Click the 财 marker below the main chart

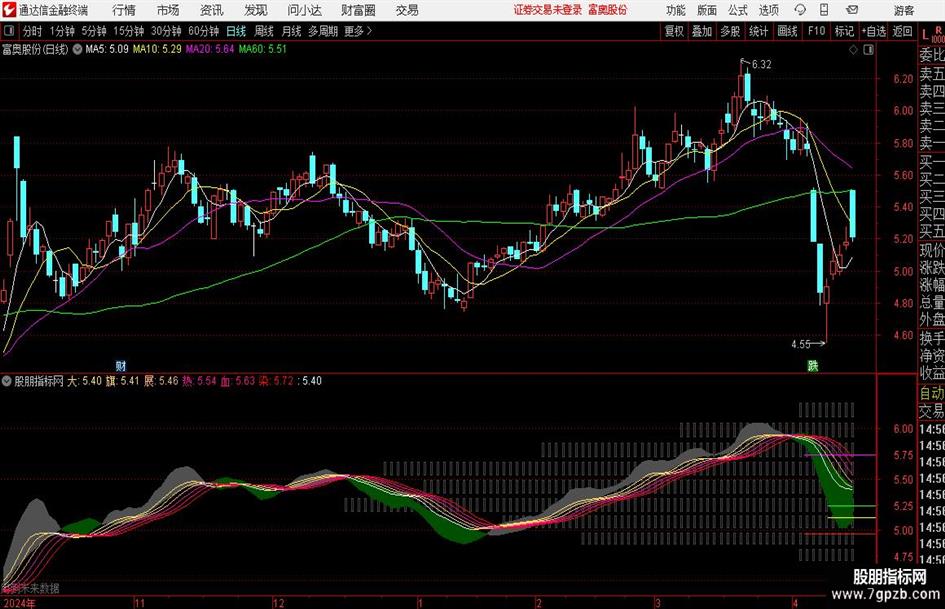click(x=121, y=365)
